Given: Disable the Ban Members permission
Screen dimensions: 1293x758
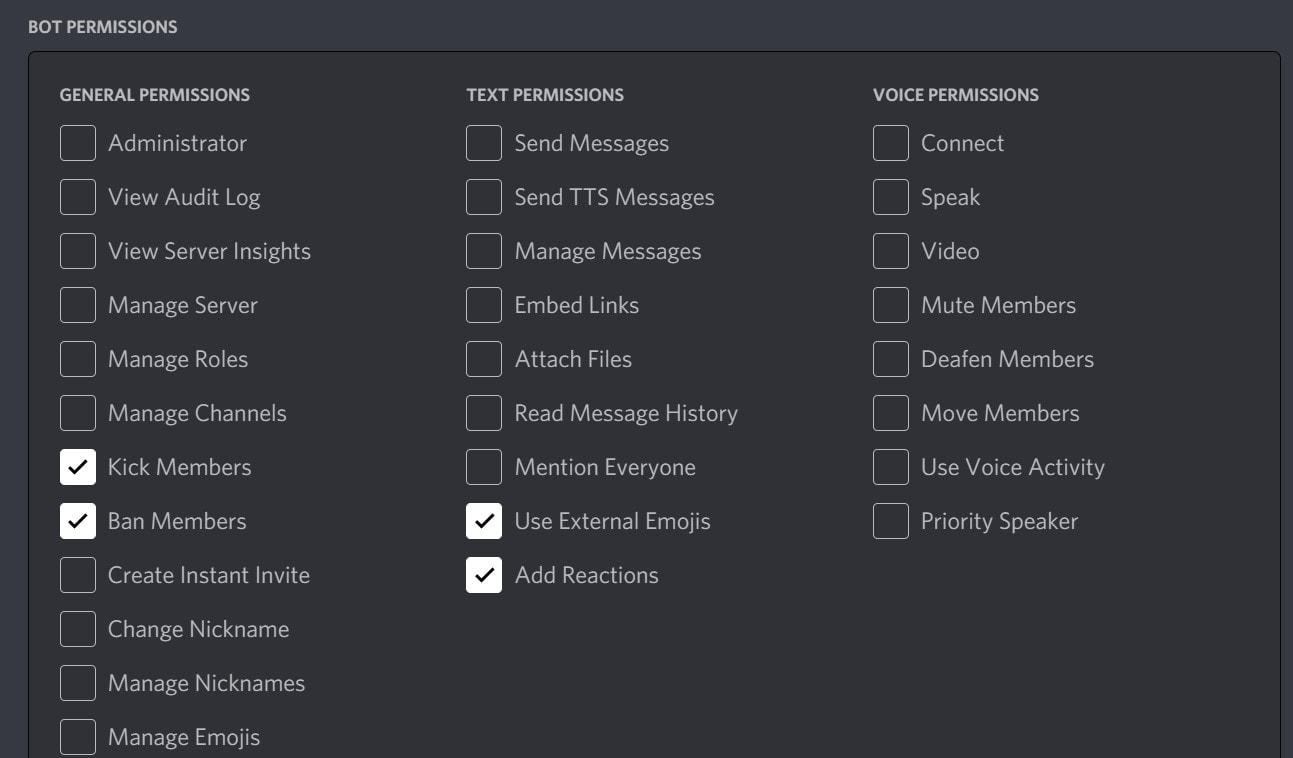Looking at the screenshot, I should pos(77,520).
